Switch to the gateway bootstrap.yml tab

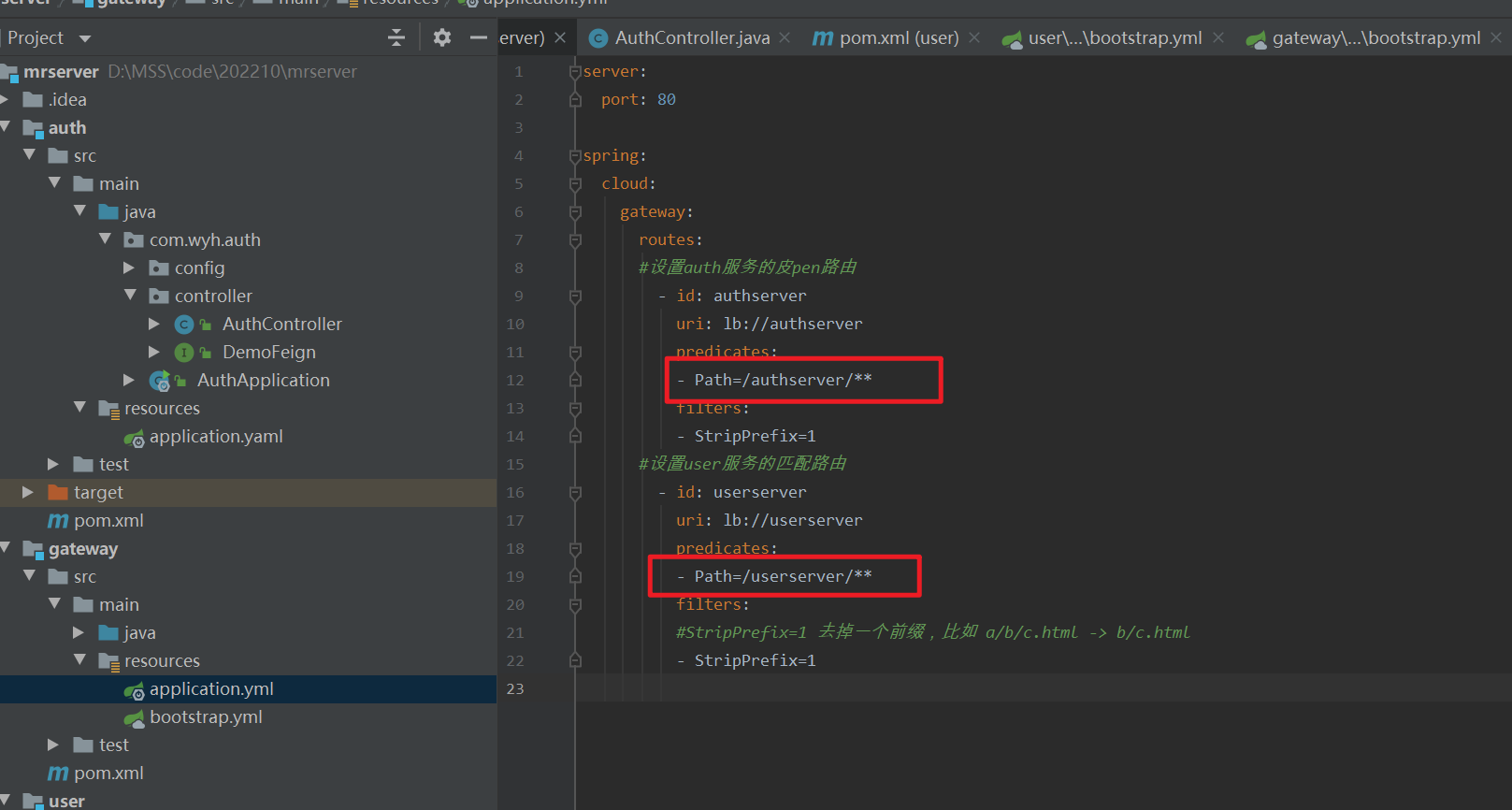[1375, 37]
